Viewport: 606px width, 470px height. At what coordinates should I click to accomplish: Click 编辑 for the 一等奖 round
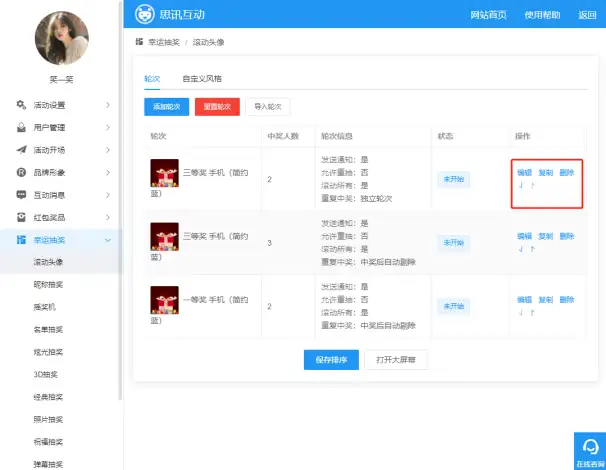pos(524,300)
